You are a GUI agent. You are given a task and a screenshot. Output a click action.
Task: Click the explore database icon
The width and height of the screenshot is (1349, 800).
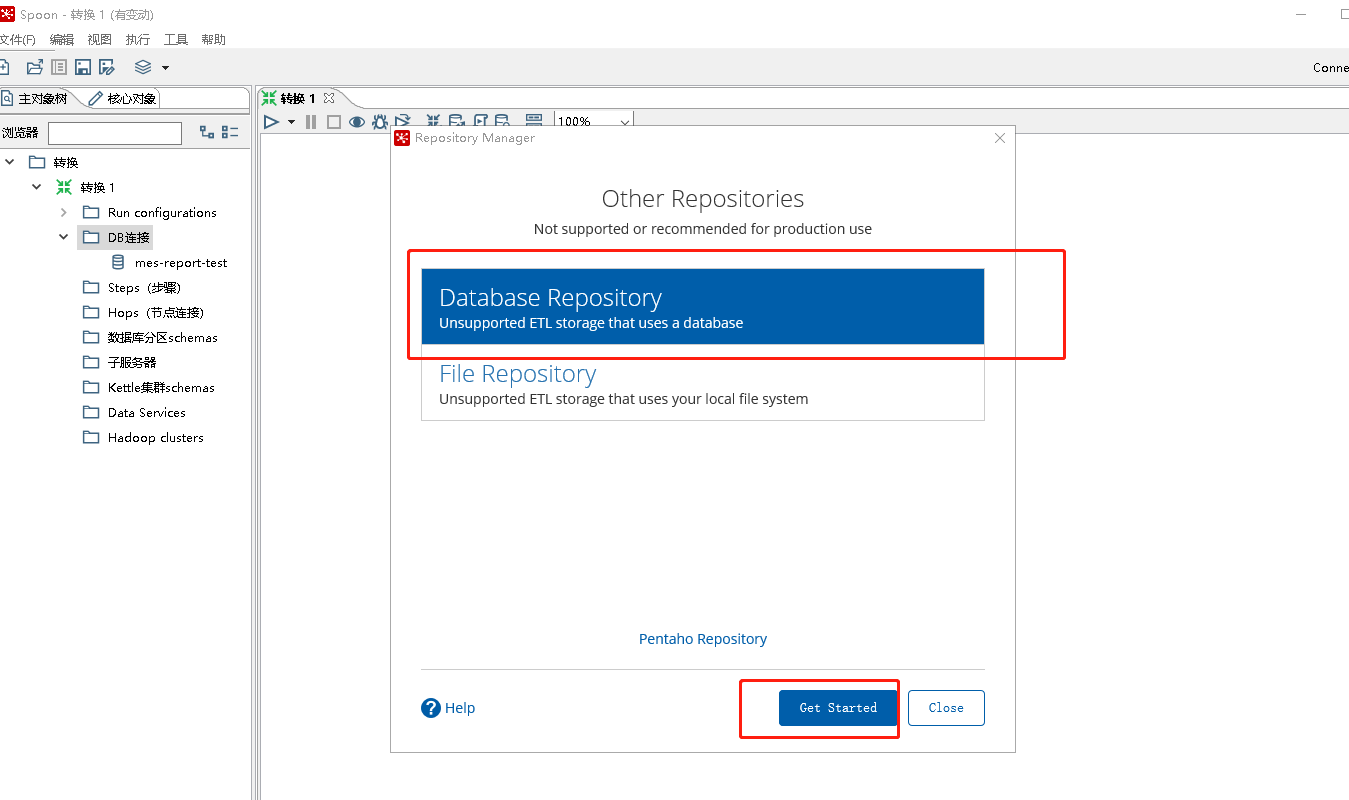[x=503, y=122]
